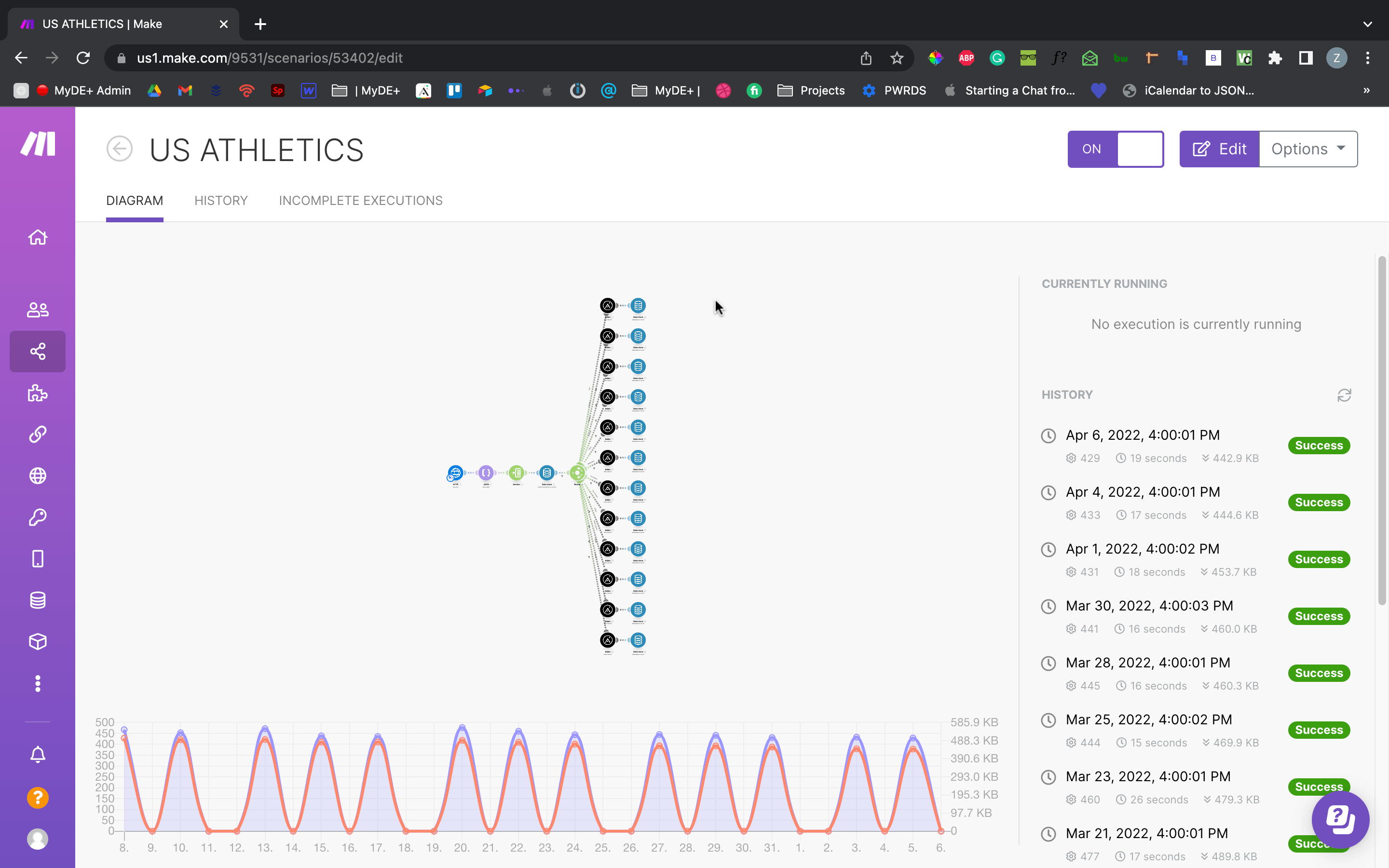This screenshot has width=1389, height=868.
Task: Open Templates via the puzzle piece sidebar icon
Action: coord(37,393)
